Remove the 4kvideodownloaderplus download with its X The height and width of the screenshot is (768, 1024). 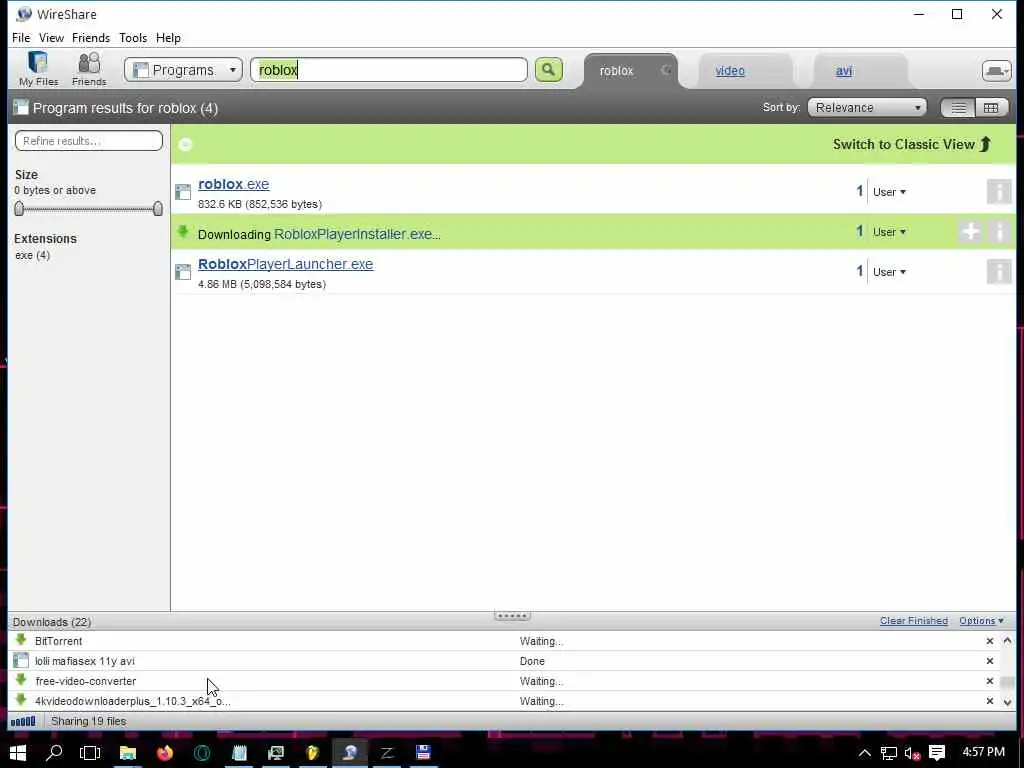[x=989, y=701]
